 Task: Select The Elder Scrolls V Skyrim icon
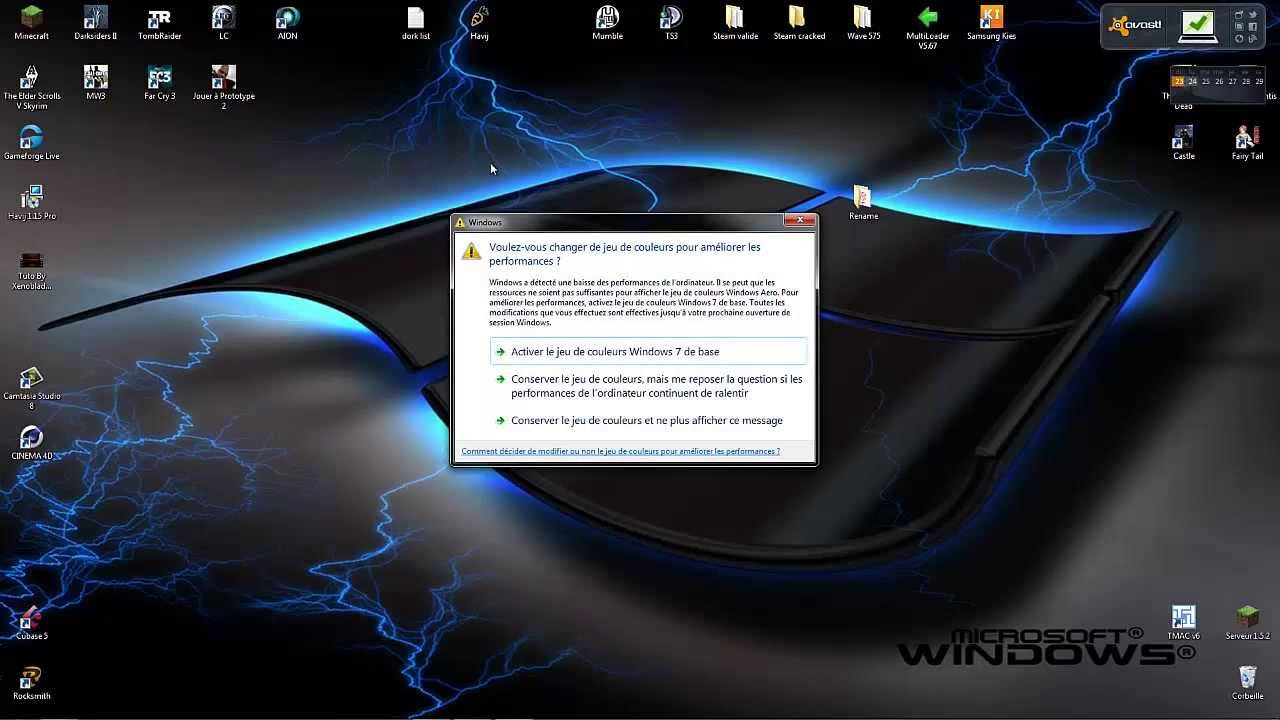pos(31,87)
